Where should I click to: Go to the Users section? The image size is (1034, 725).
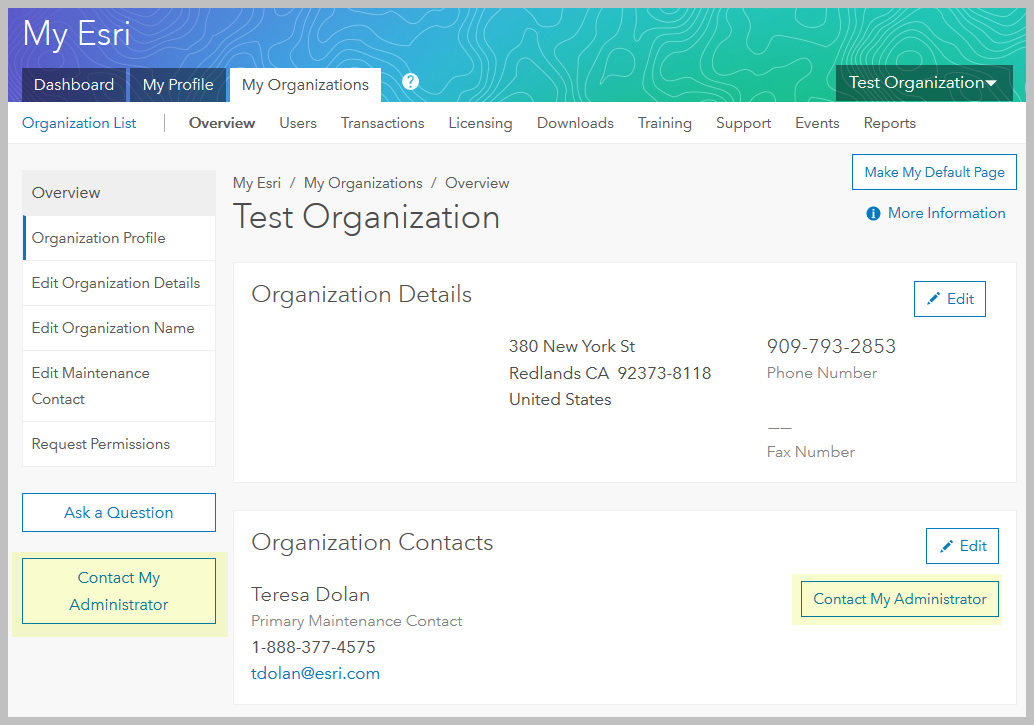point(297,123)
